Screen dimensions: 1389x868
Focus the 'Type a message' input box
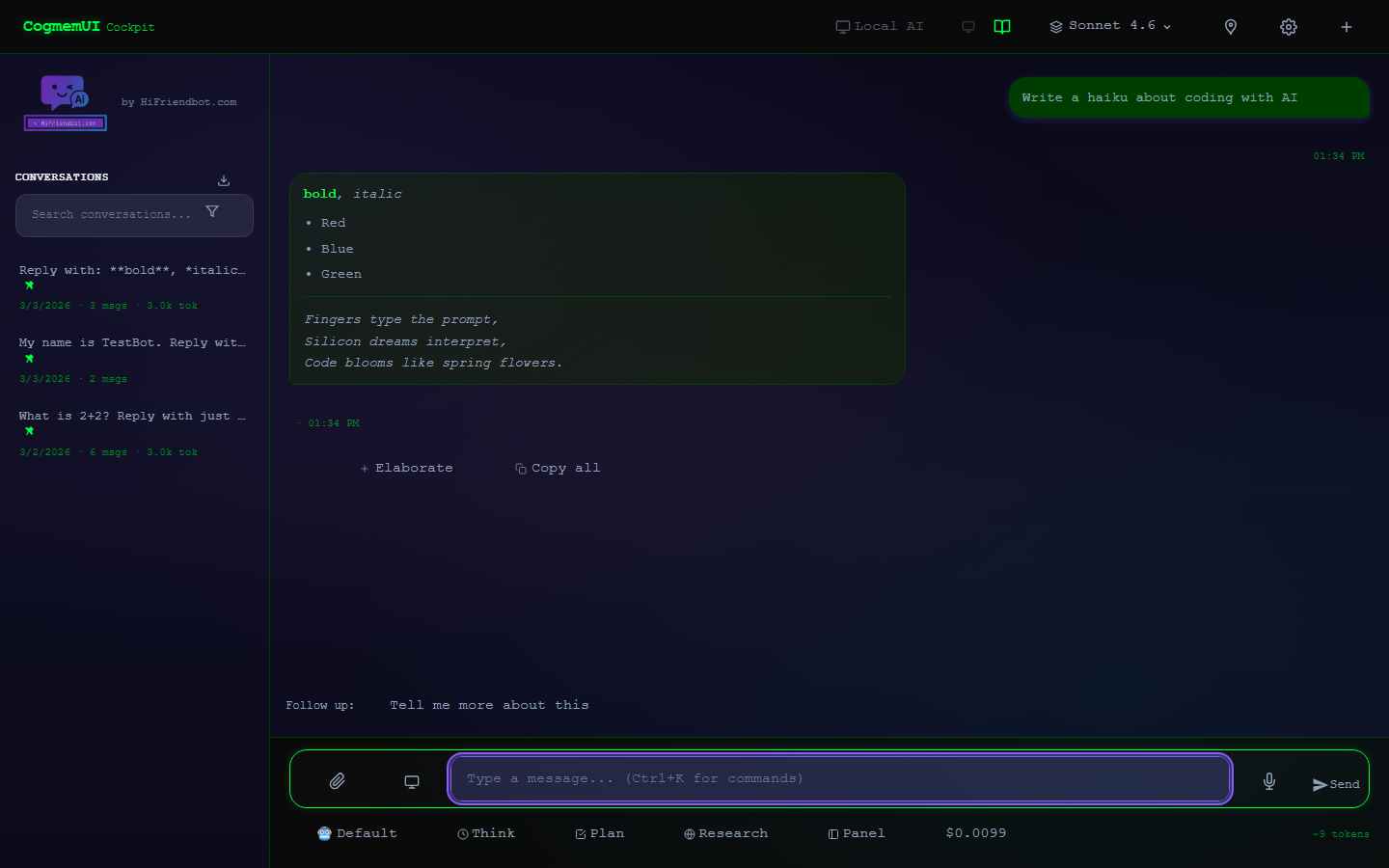(x=840, y=778)
